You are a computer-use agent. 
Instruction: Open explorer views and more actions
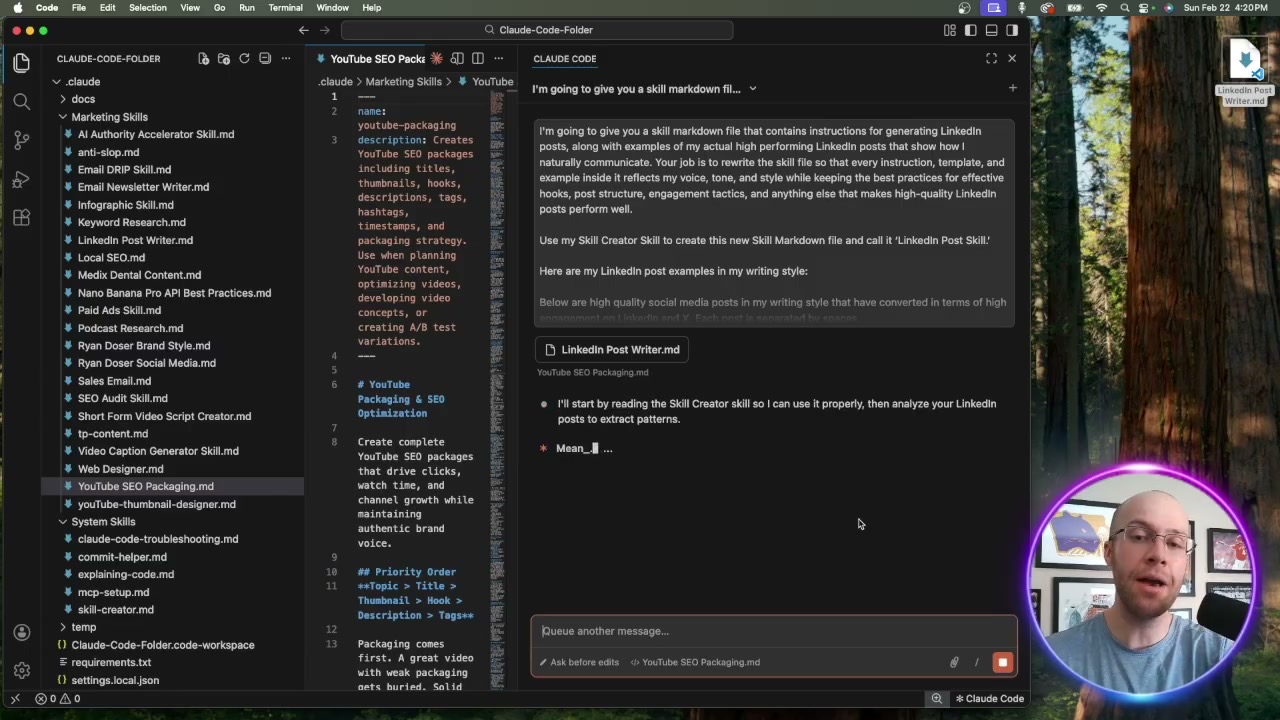pyautogui.click(x=286, y=59)
